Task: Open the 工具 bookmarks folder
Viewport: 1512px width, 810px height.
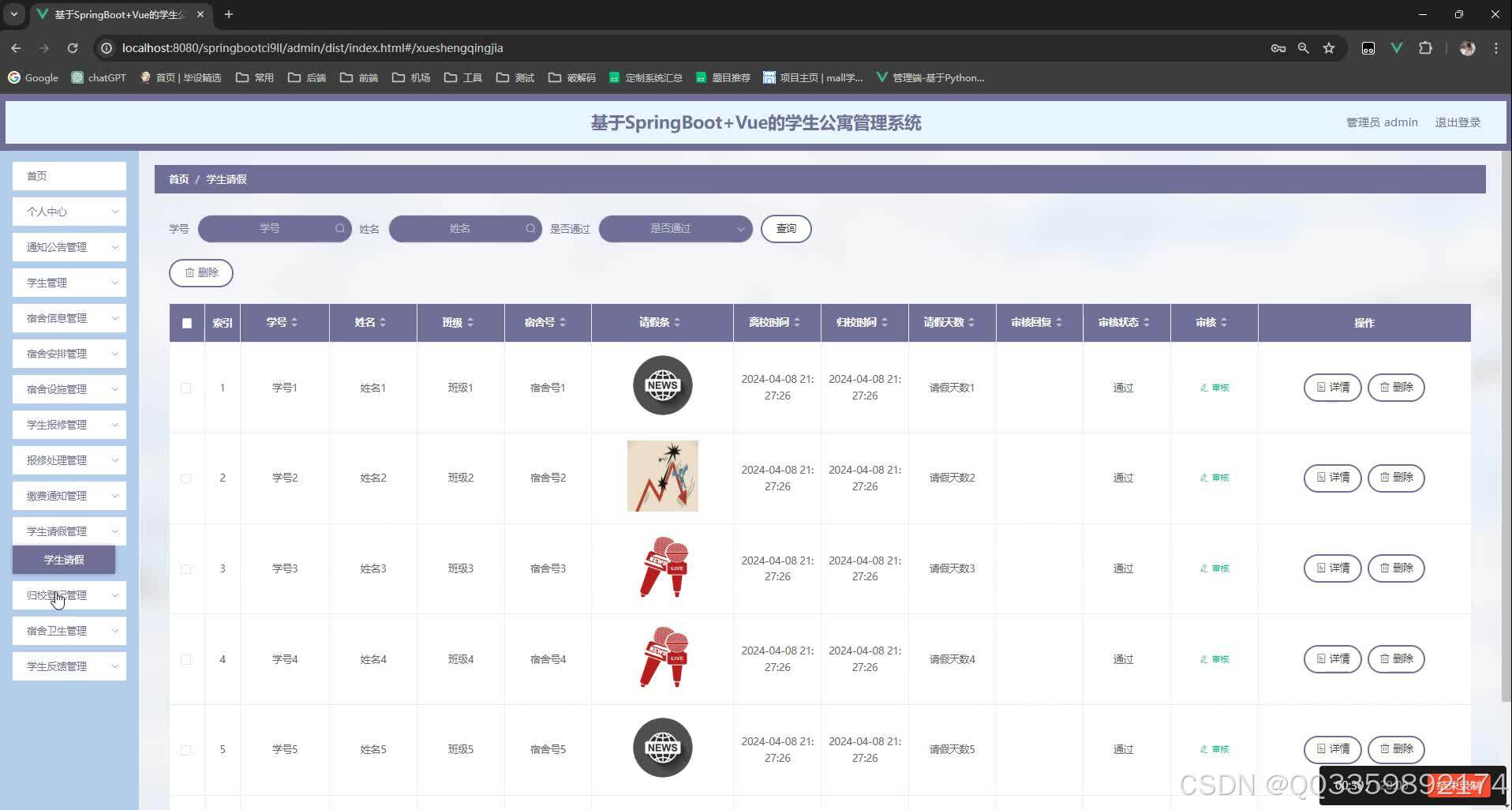Action: 463,77
